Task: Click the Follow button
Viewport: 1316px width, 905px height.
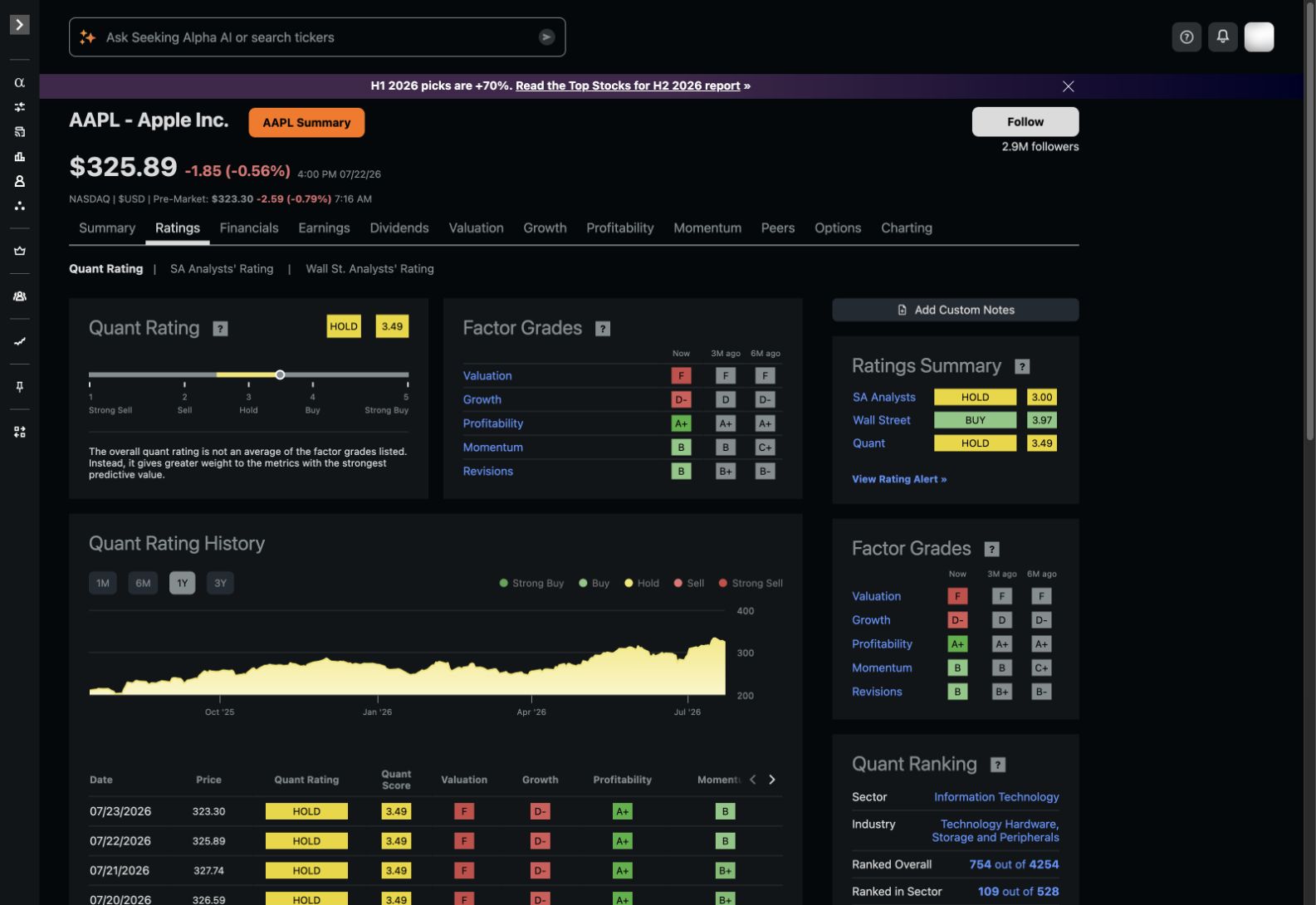Action: pos(1025,121)
